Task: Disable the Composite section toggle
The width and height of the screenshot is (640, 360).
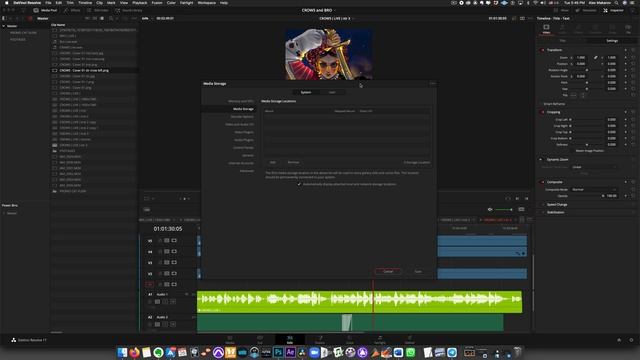Action: tap(542, 182)
